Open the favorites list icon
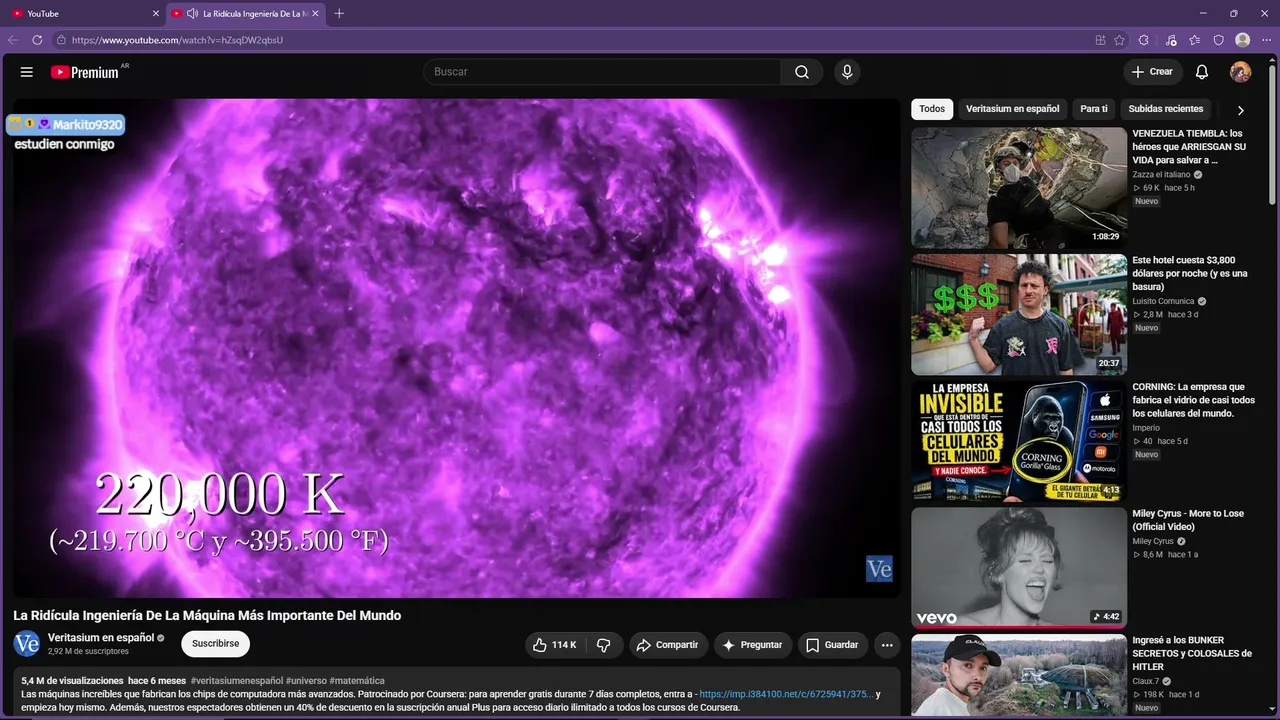1280x720 pixels. 1195,40
